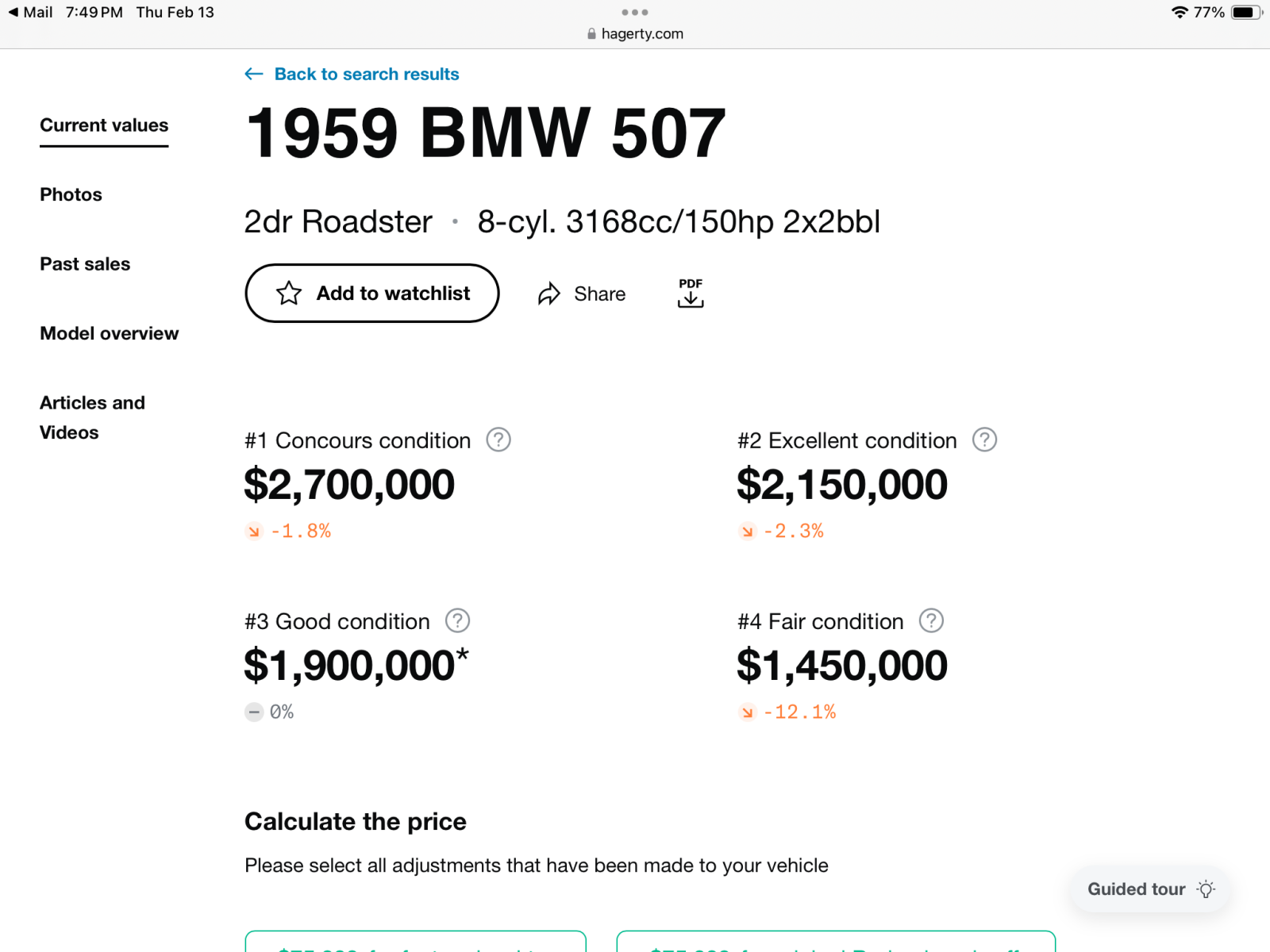The image size is (1270, 952).
Task: Click the PDF download icon
Action: coord(691,293)
